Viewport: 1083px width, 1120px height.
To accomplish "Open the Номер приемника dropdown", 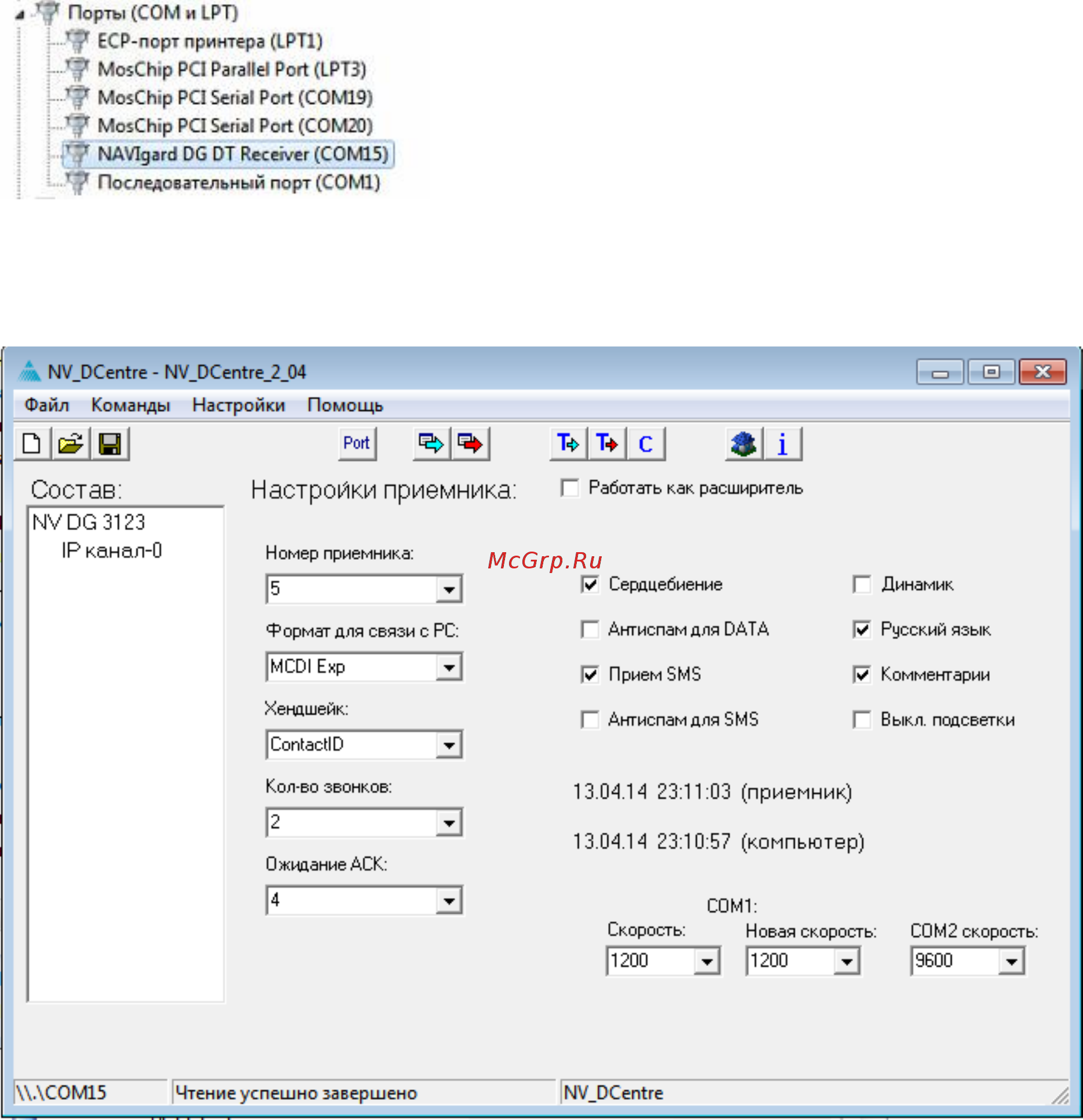I will pos(449,590).
